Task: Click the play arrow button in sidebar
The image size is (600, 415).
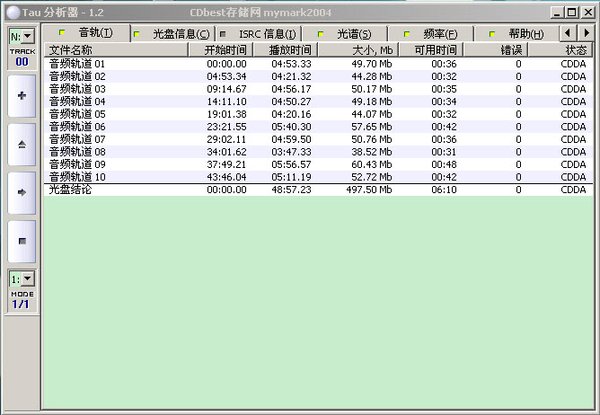Action: click(22, 192)
